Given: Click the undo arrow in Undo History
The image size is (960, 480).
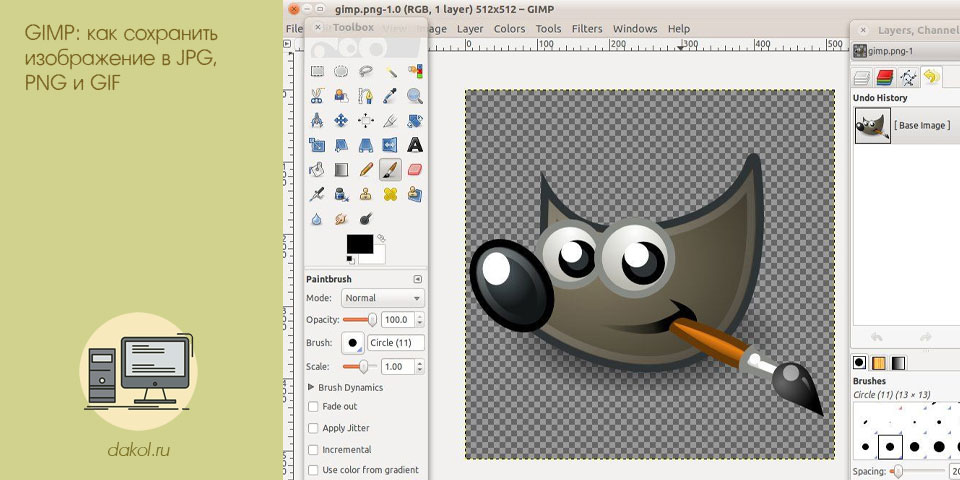Looking at the screenshot, I should point(877,337).
